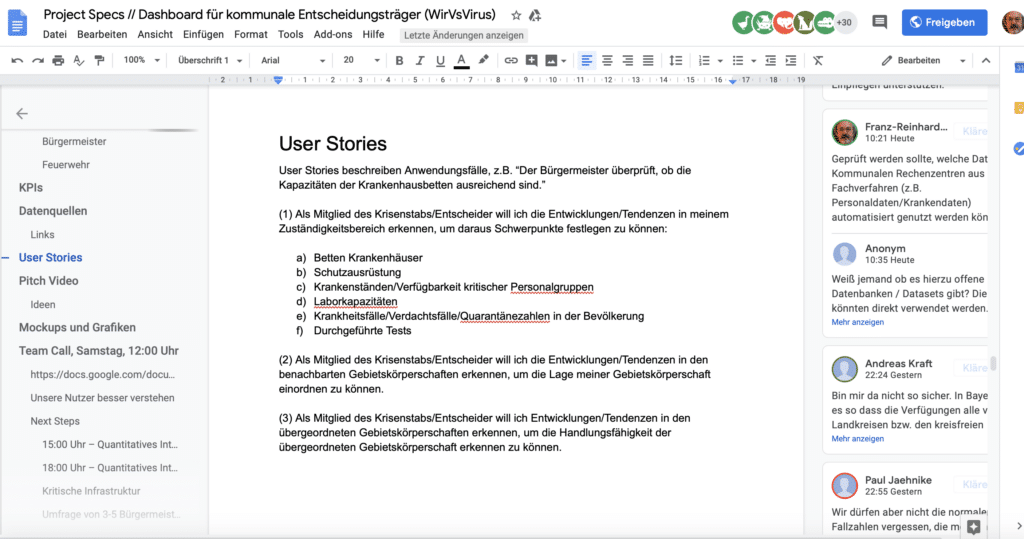This screenshot has width=1024, height=539.
Task: Collapse the toolbar with the up chevron
Action: pos(985,61)
